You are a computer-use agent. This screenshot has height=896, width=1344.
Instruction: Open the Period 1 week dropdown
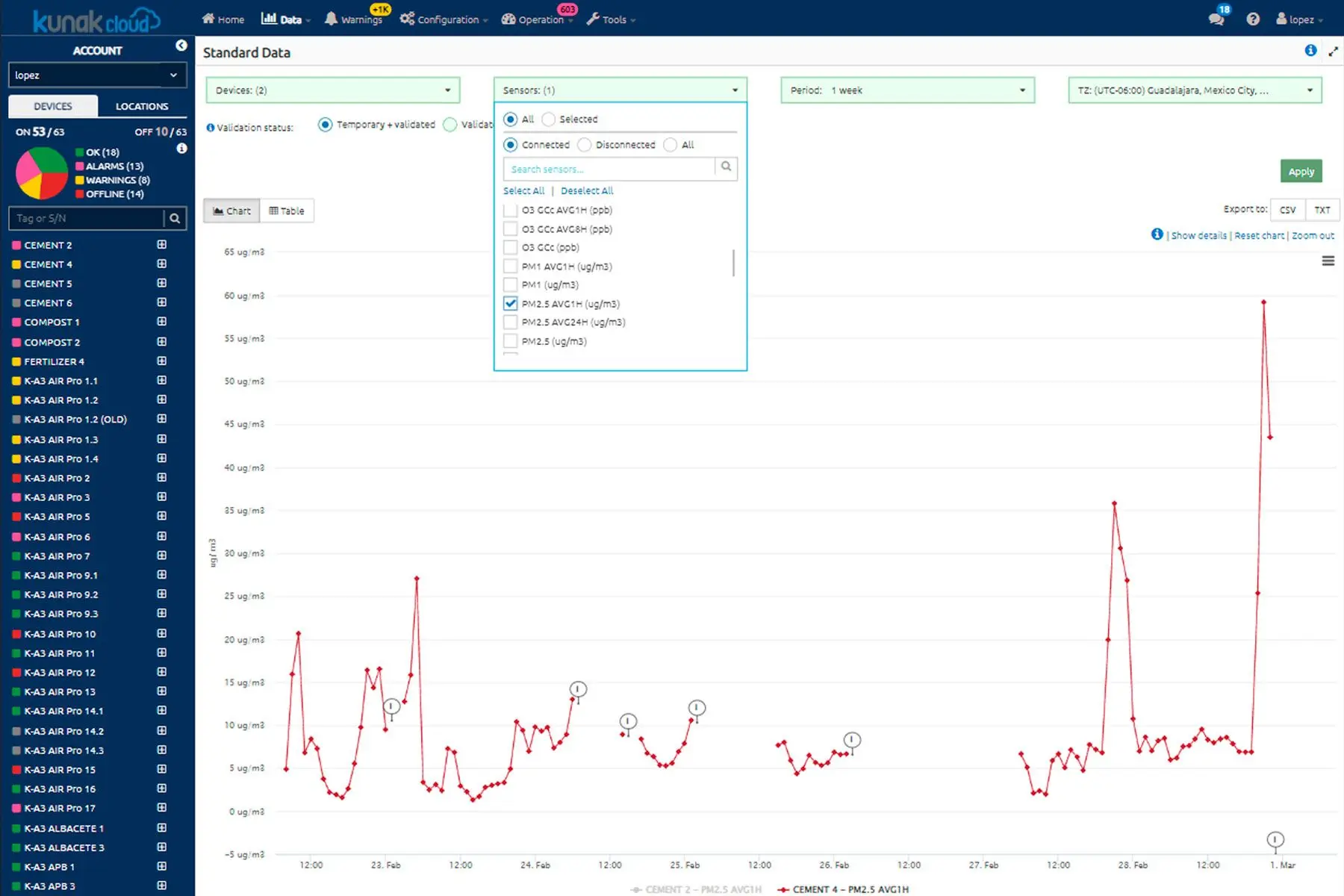[908, 90]
